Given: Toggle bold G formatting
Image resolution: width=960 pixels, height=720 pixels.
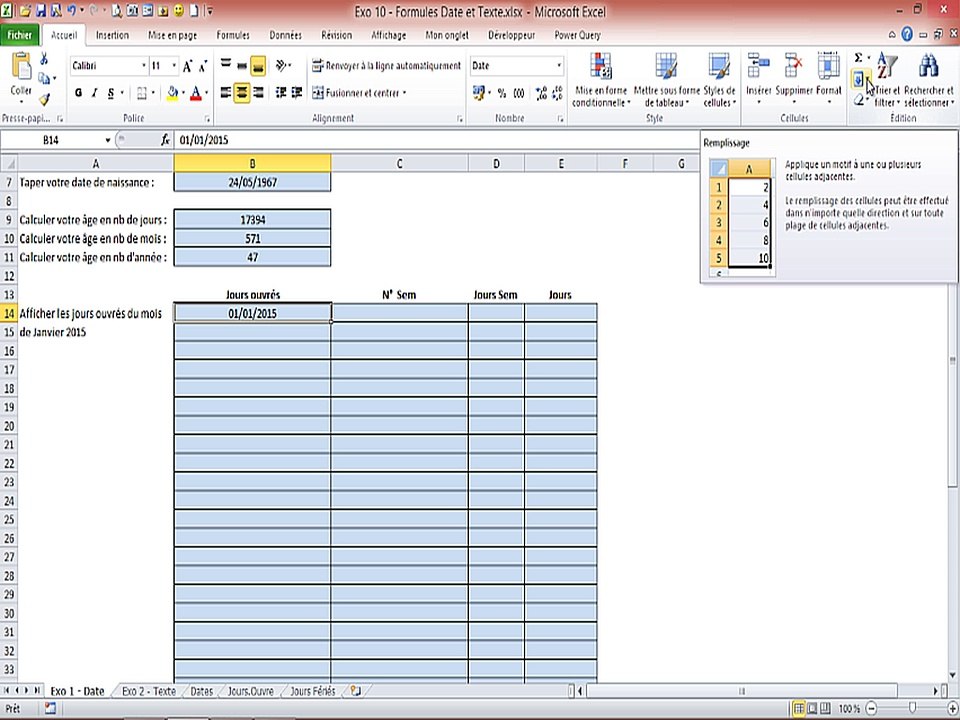Looking at the screenshot, I should point(78,93).
